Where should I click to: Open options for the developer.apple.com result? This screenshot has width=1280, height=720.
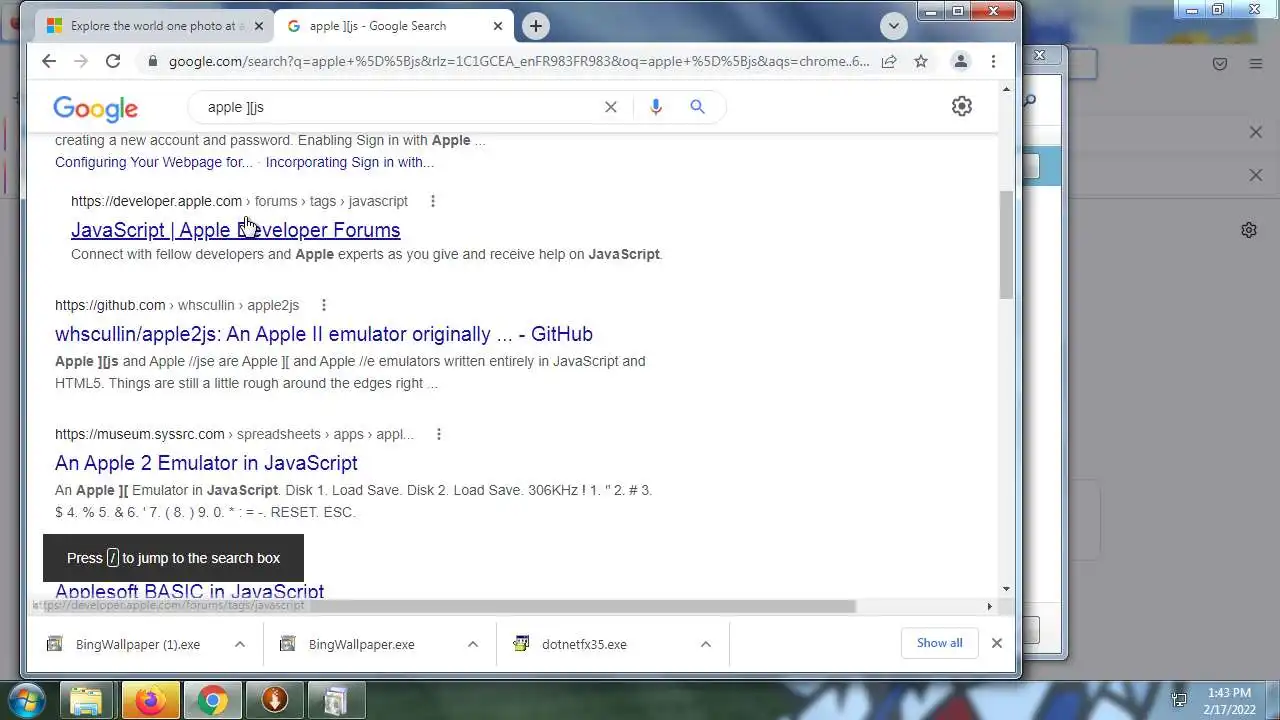point(433,201)
